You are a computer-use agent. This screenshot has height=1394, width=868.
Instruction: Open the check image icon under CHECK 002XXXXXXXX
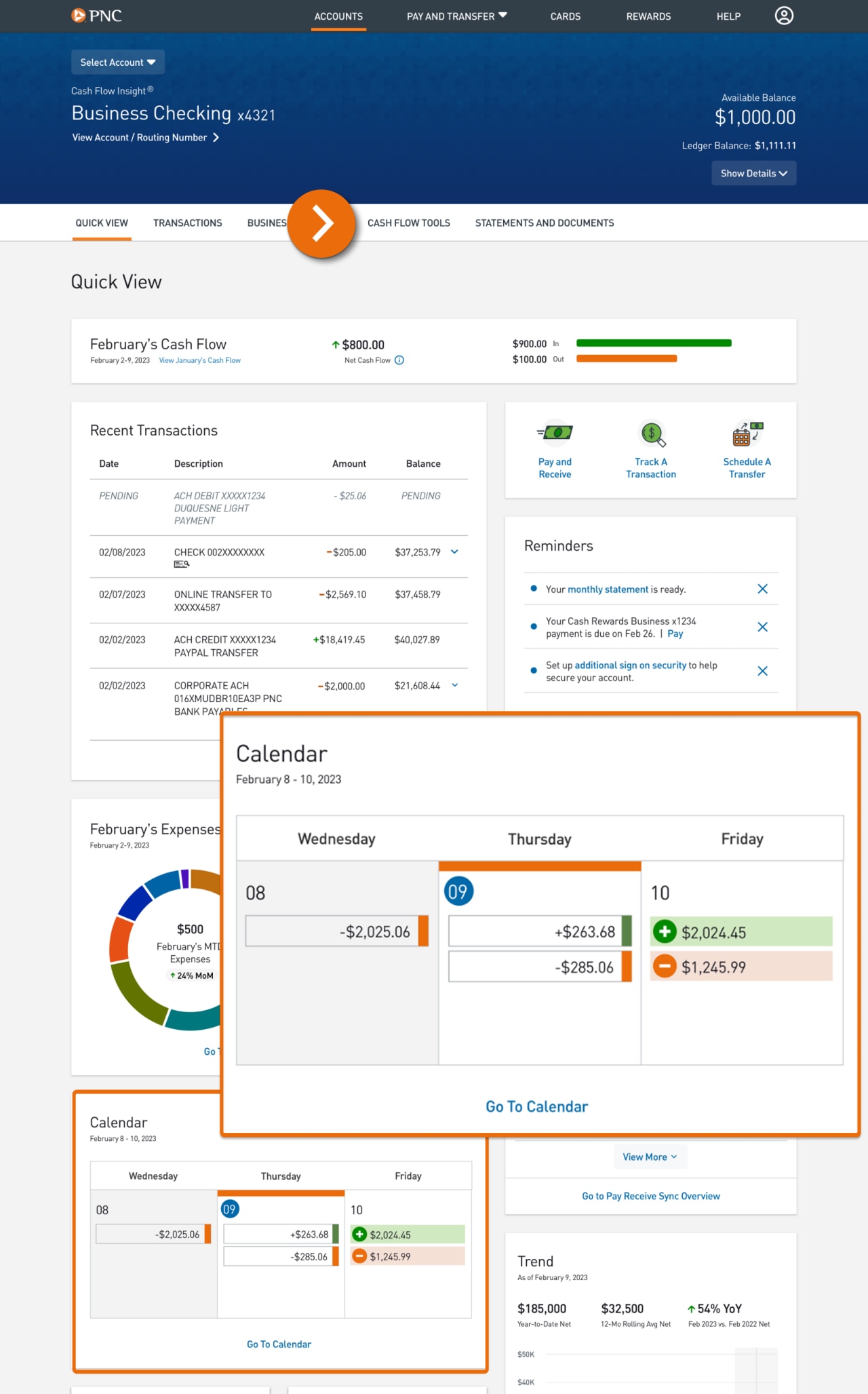(x=181, y=564)
